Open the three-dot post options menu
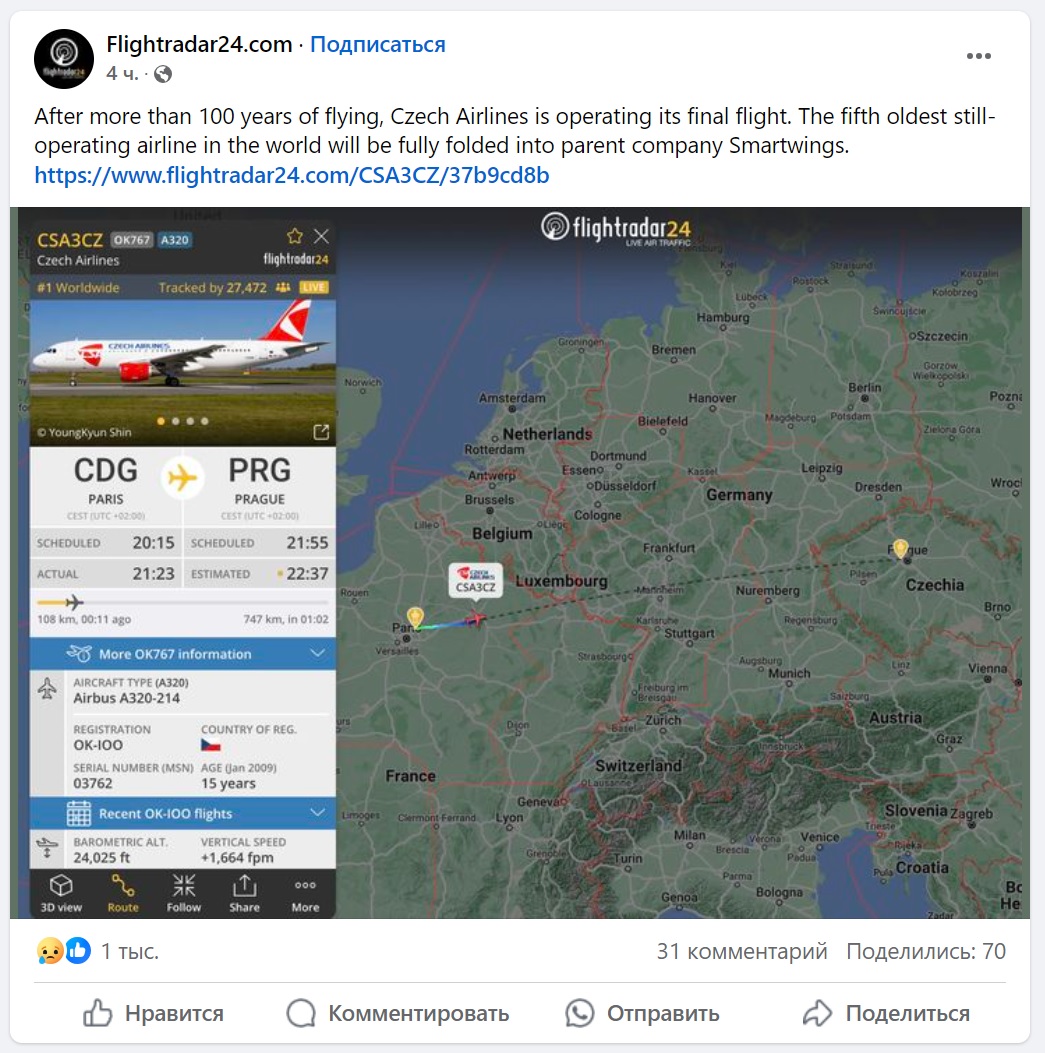This screenshot has width=1045, height=1053. [x=979, y=56]
